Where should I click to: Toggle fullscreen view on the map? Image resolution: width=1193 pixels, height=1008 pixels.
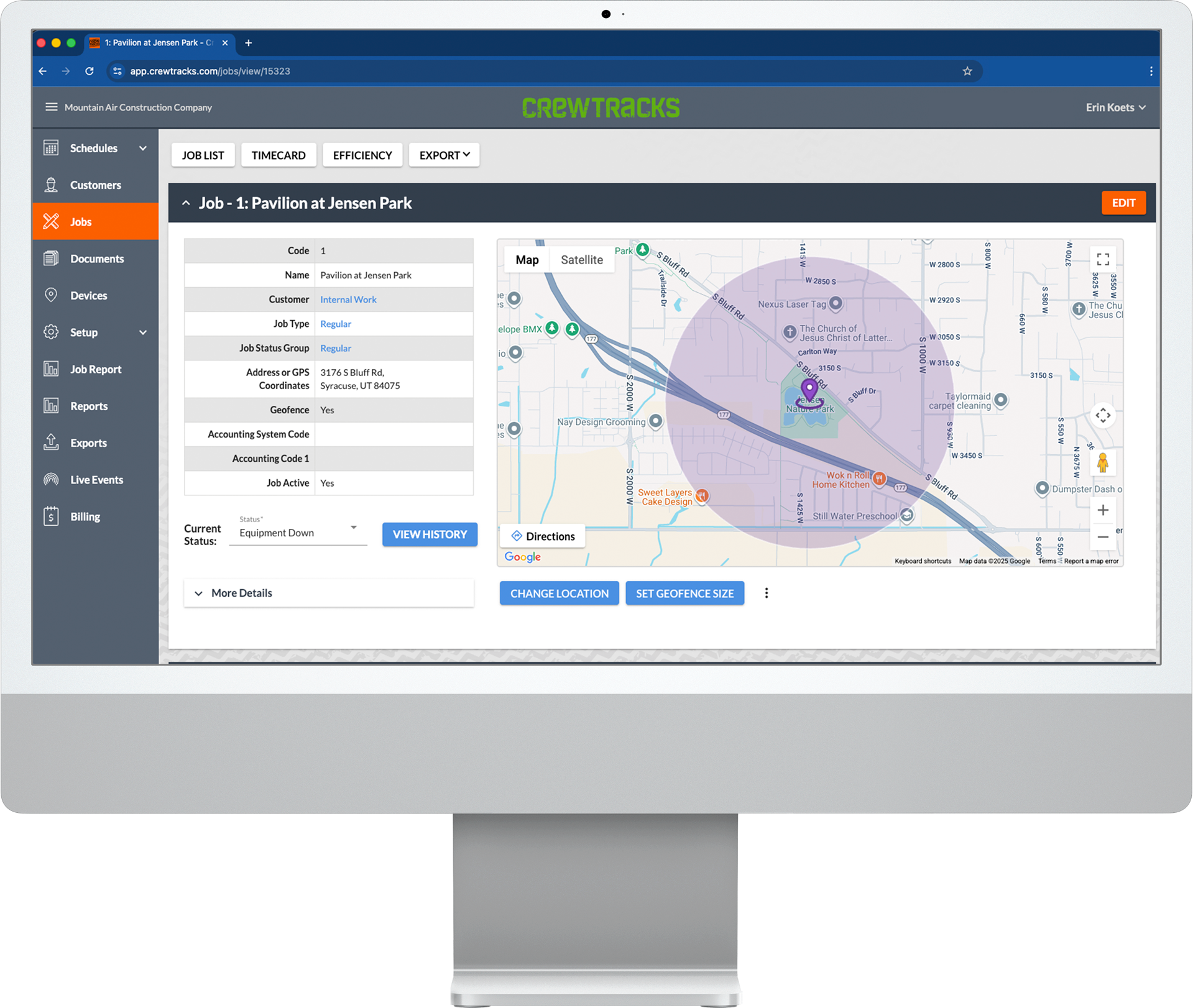pos(1102,259)
